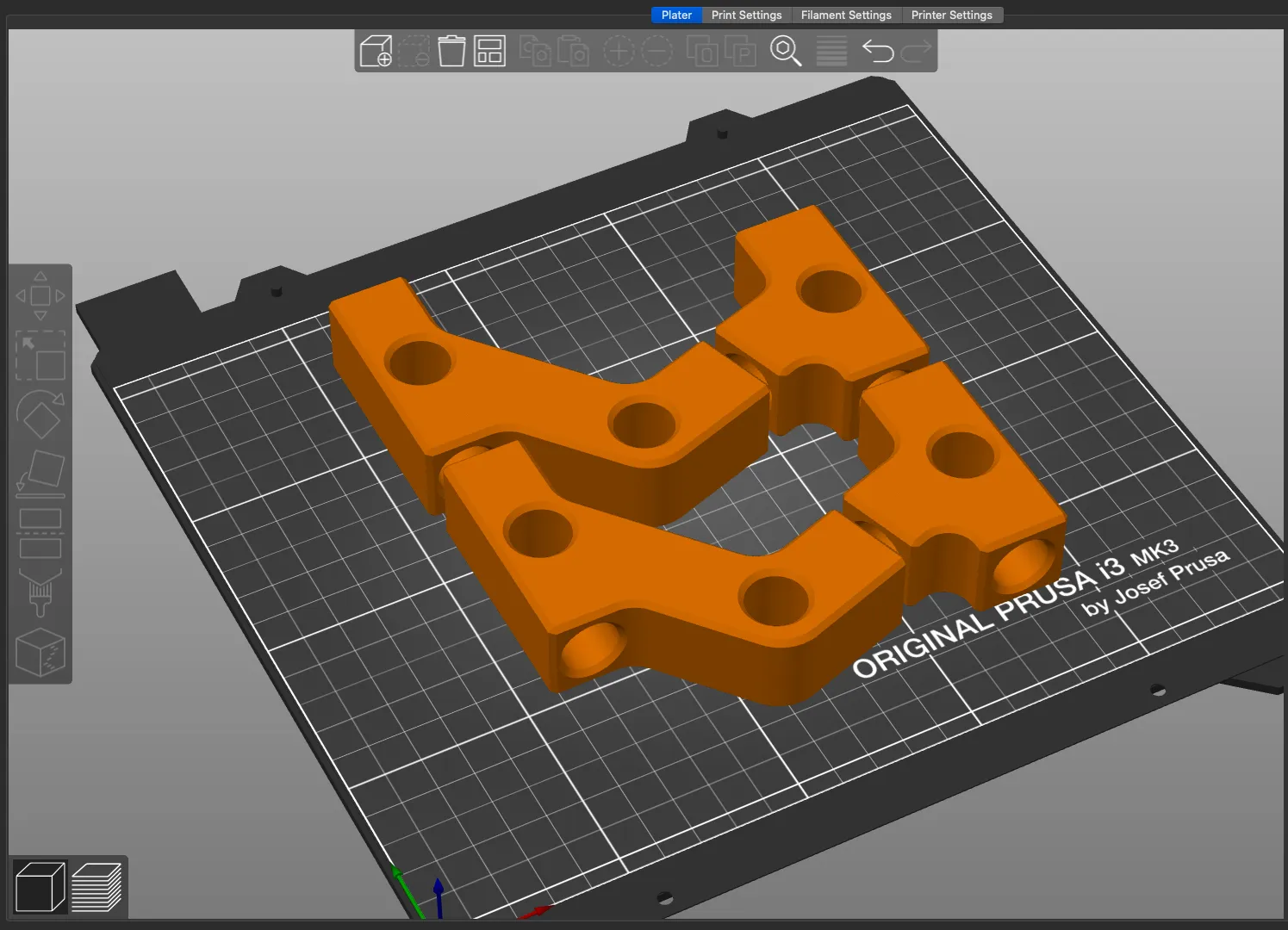Screen dimensions: 1288x930
Task: Click the Search magnifier icon
Action: [x=785, y=52]
